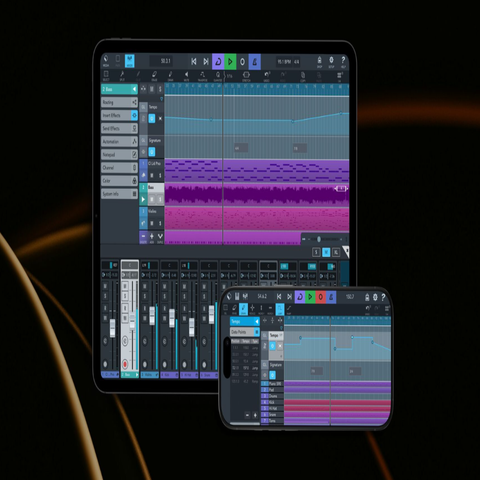
Task: Select the Split tool in tablet toolbar
Action: coord(122,76)
